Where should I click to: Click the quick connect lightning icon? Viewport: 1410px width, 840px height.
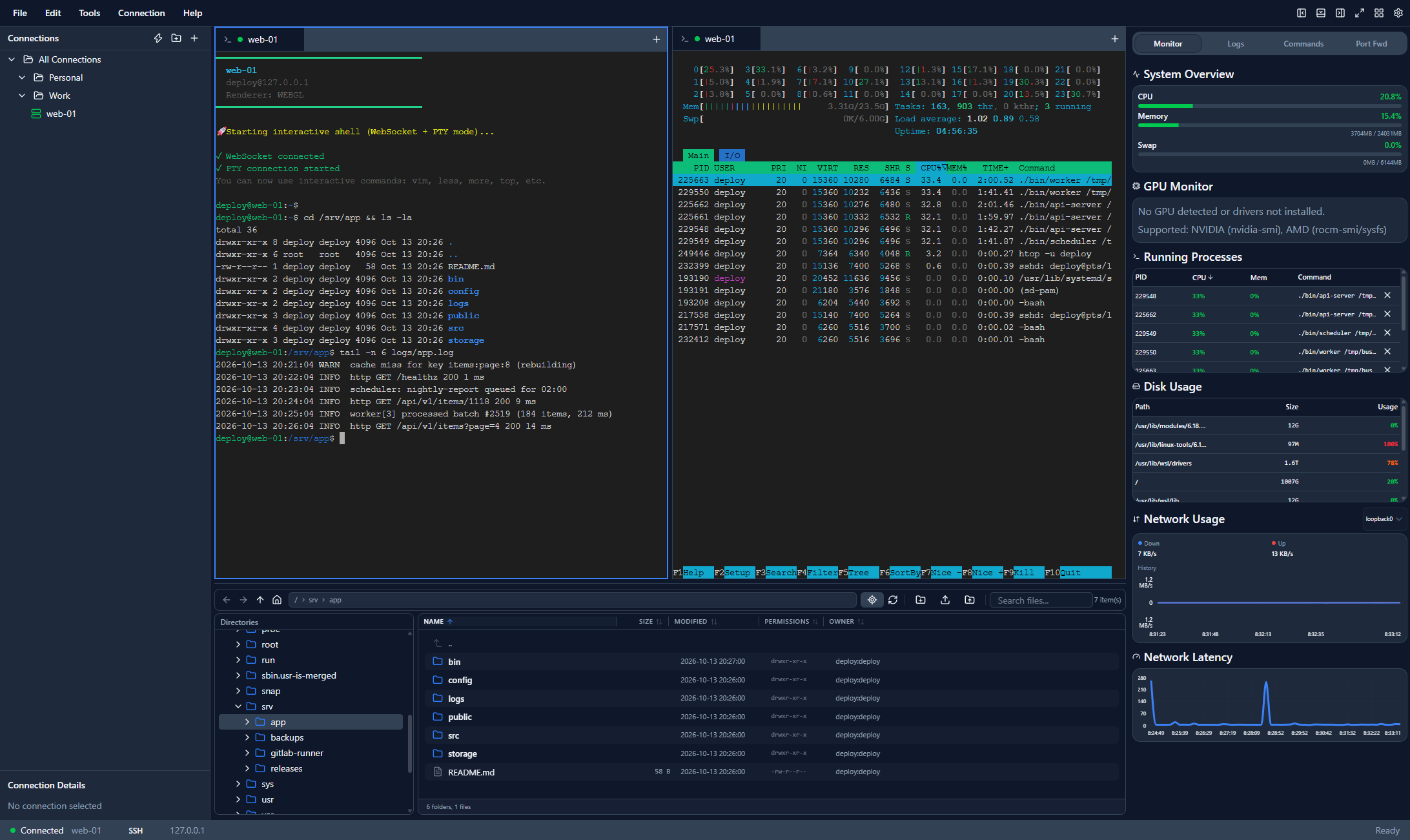[158, 38]
